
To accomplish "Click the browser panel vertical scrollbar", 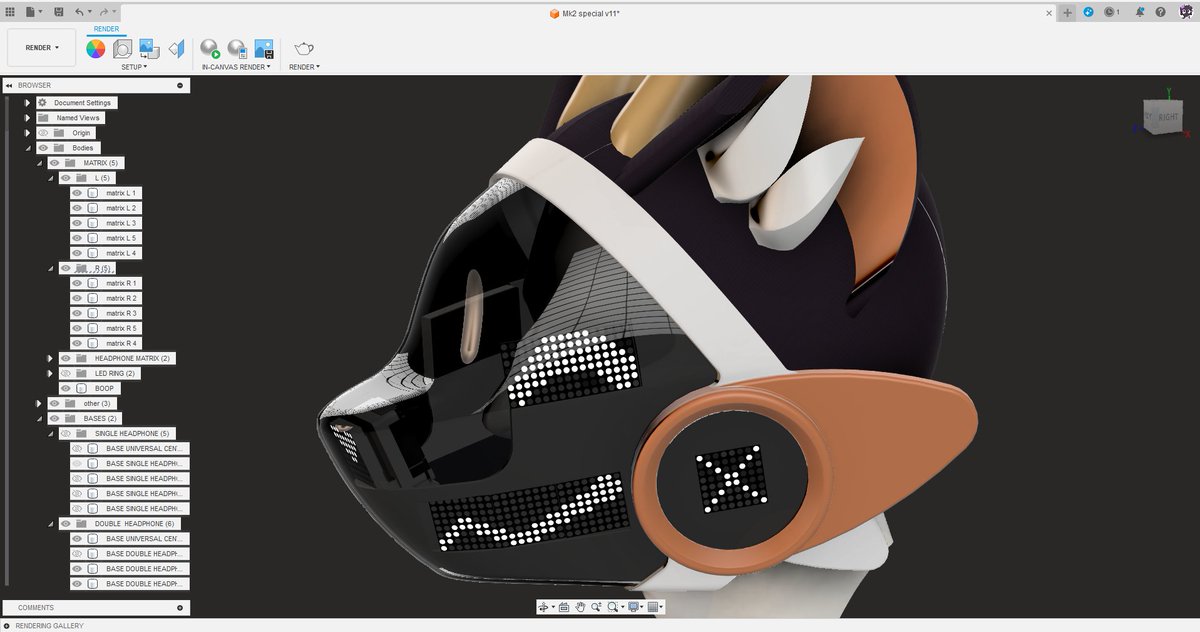I will (x=8, y=340).
